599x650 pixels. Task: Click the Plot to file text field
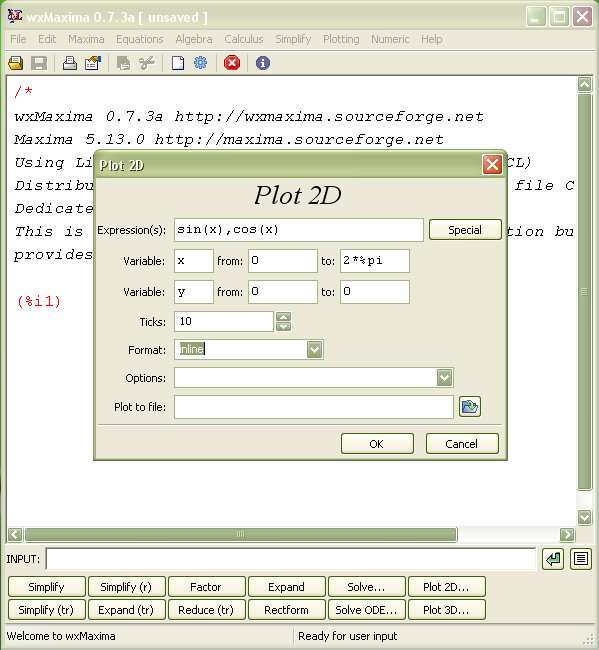coord(314,407)
